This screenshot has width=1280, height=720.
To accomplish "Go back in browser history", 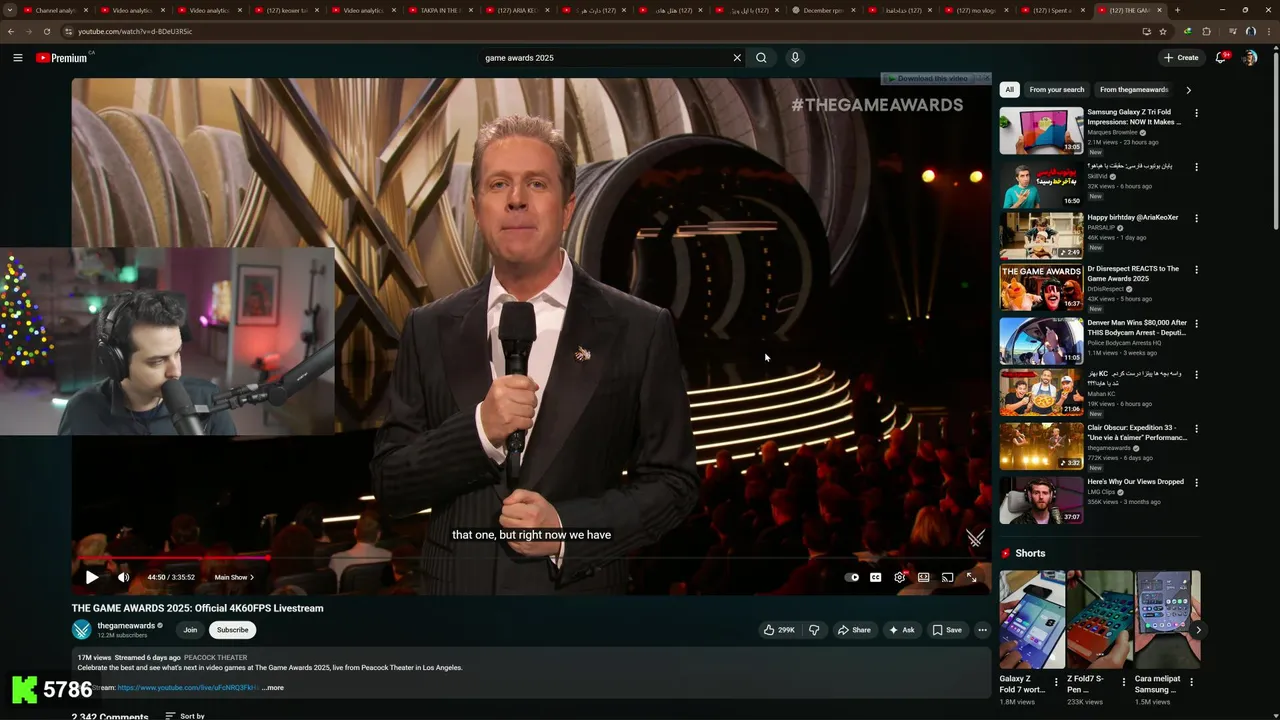I will click(11, 31).
